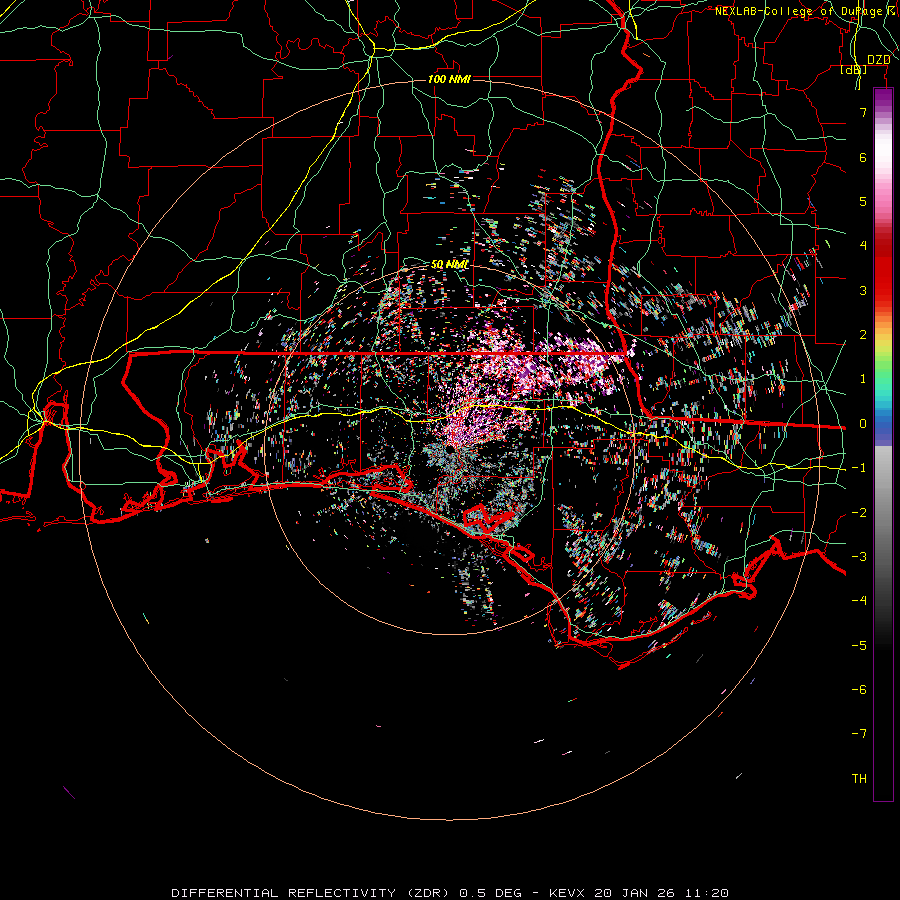Click the "0" scale value
Viewport: 900px width, 900px height.
pyautogui.click(x=863, y=424)
